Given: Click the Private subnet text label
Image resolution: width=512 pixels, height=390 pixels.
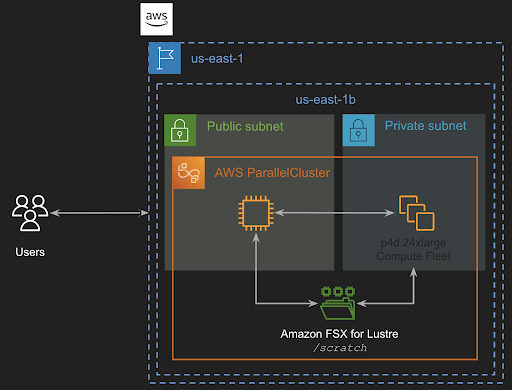Looking at the screenshot, I should coord(426,126).
